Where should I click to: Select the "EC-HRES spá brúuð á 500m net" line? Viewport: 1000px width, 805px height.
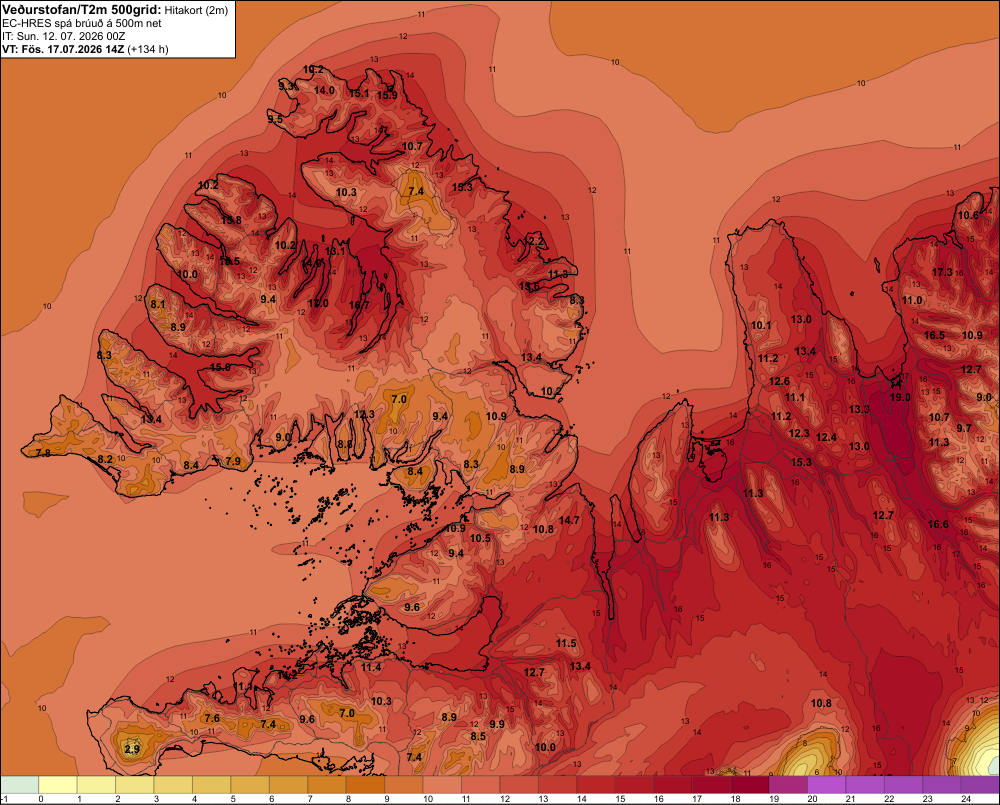(82, 24)
